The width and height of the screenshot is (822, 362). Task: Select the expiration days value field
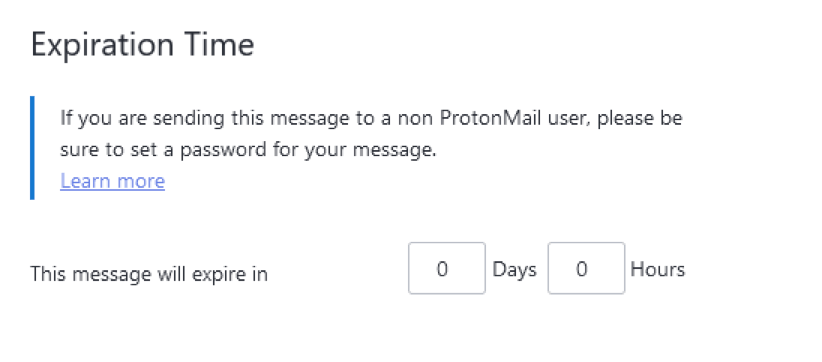coord(447,268)
